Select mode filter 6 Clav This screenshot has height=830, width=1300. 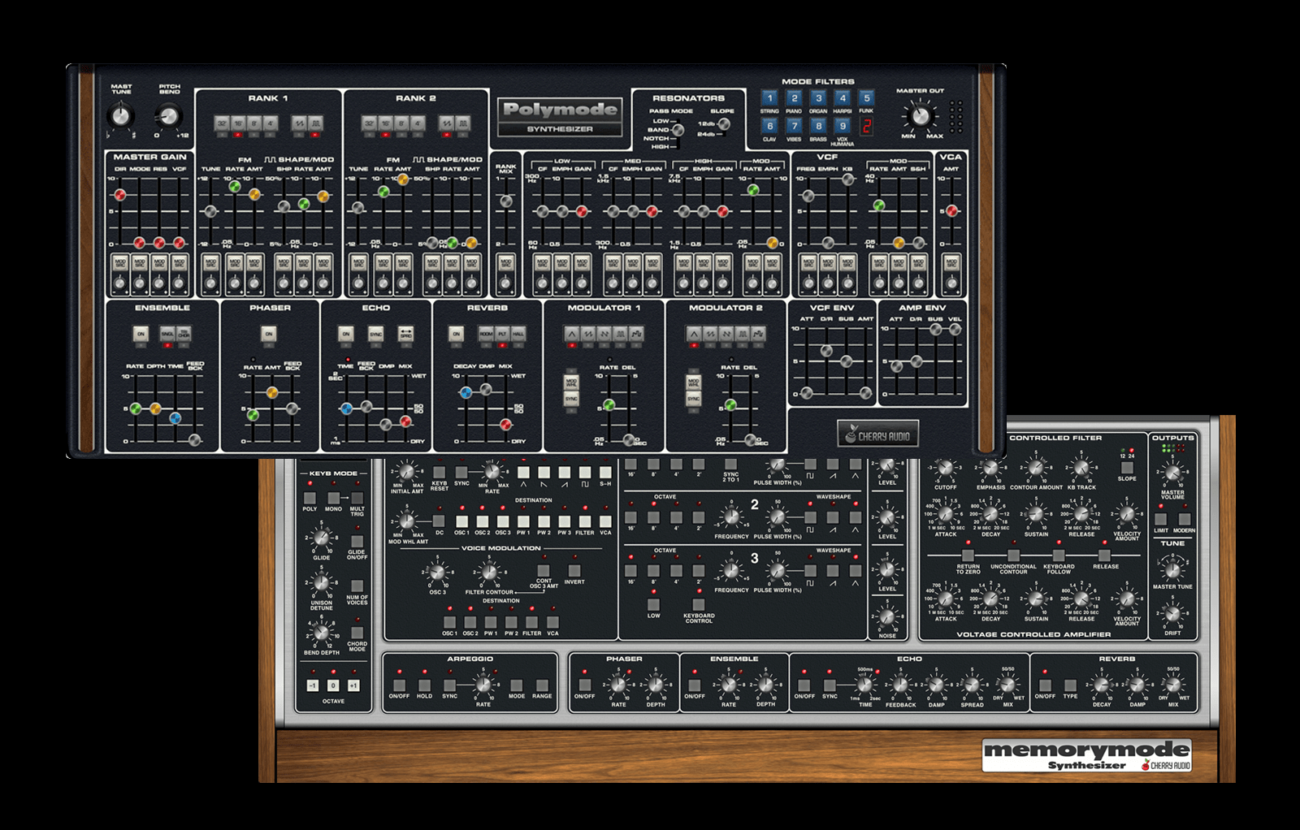pos(770,126)
